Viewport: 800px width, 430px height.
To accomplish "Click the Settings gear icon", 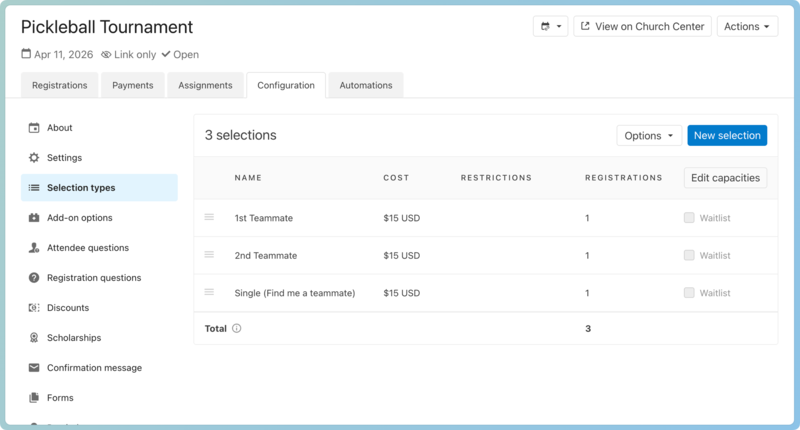I will pos(34,158).
